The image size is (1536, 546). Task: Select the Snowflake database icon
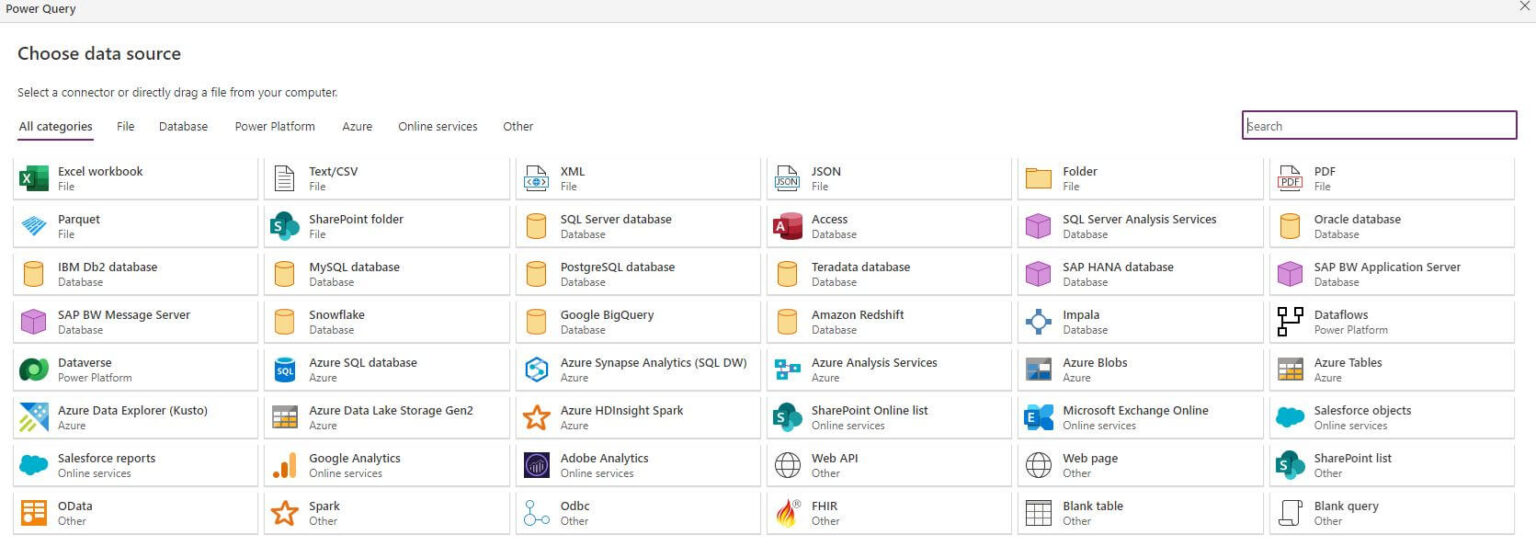coord(285,322)
